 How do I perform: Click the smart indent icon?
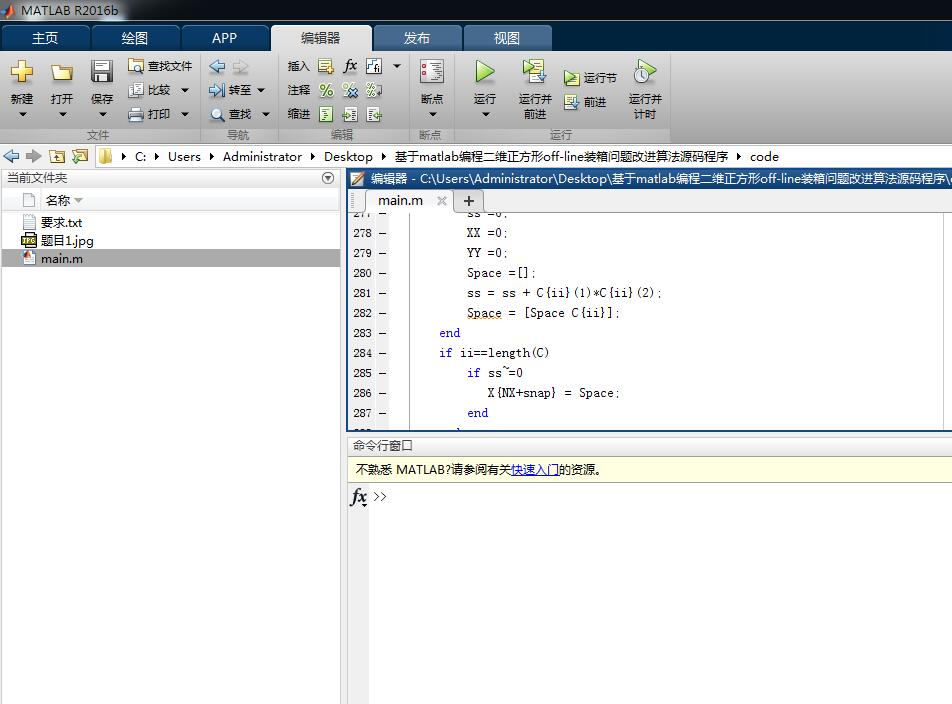[326, 114]
